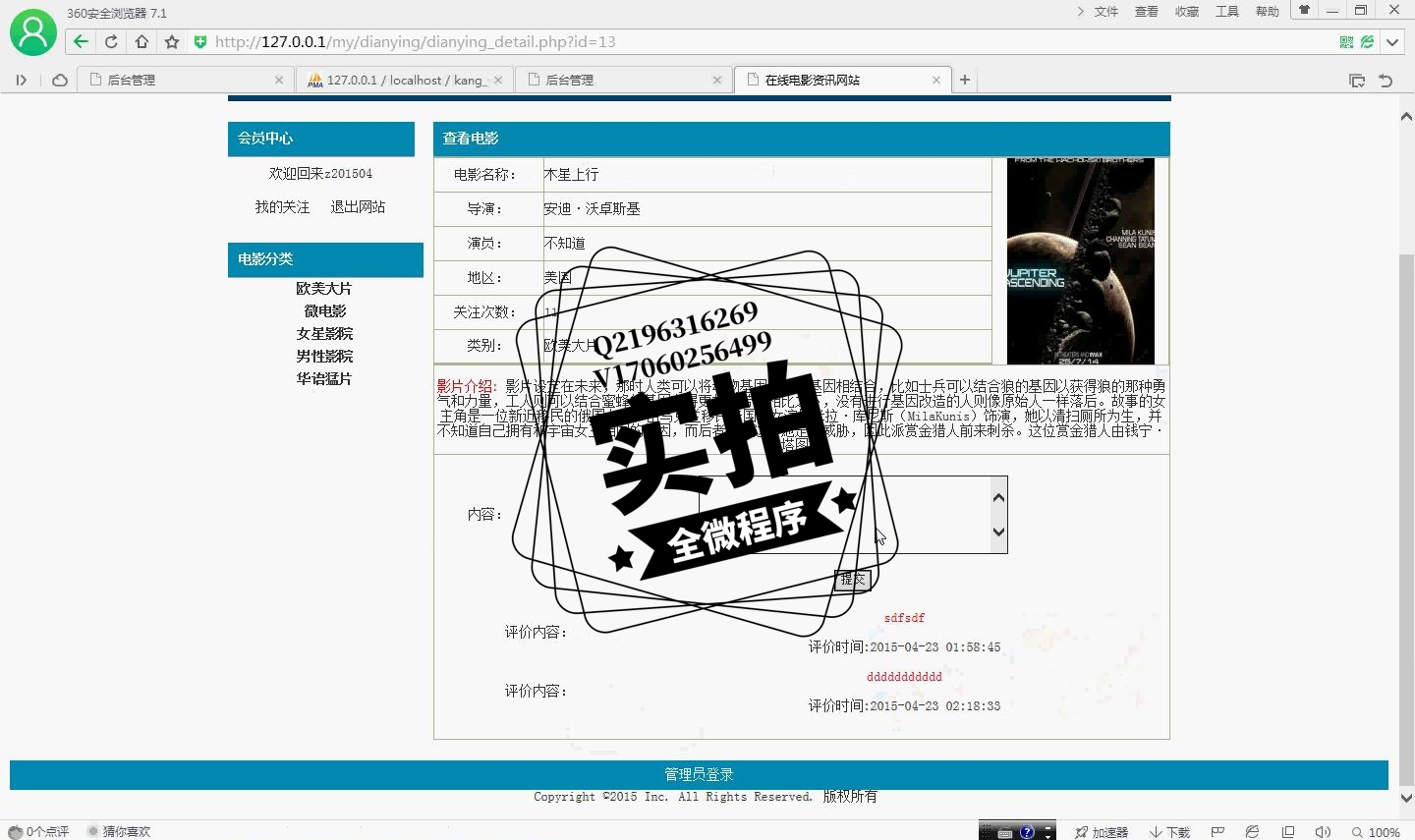The image size is (1415, 840).
Task: Open the 收藏 menu
Action: point(1187,12)
